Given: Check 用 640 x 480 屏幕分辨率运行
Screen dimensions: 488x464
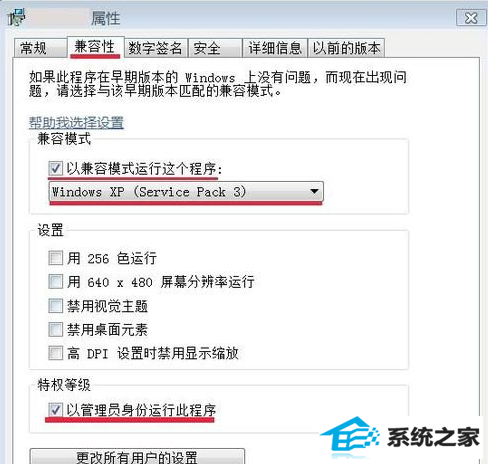Looking at the screenshot, I should pos(55,282).
